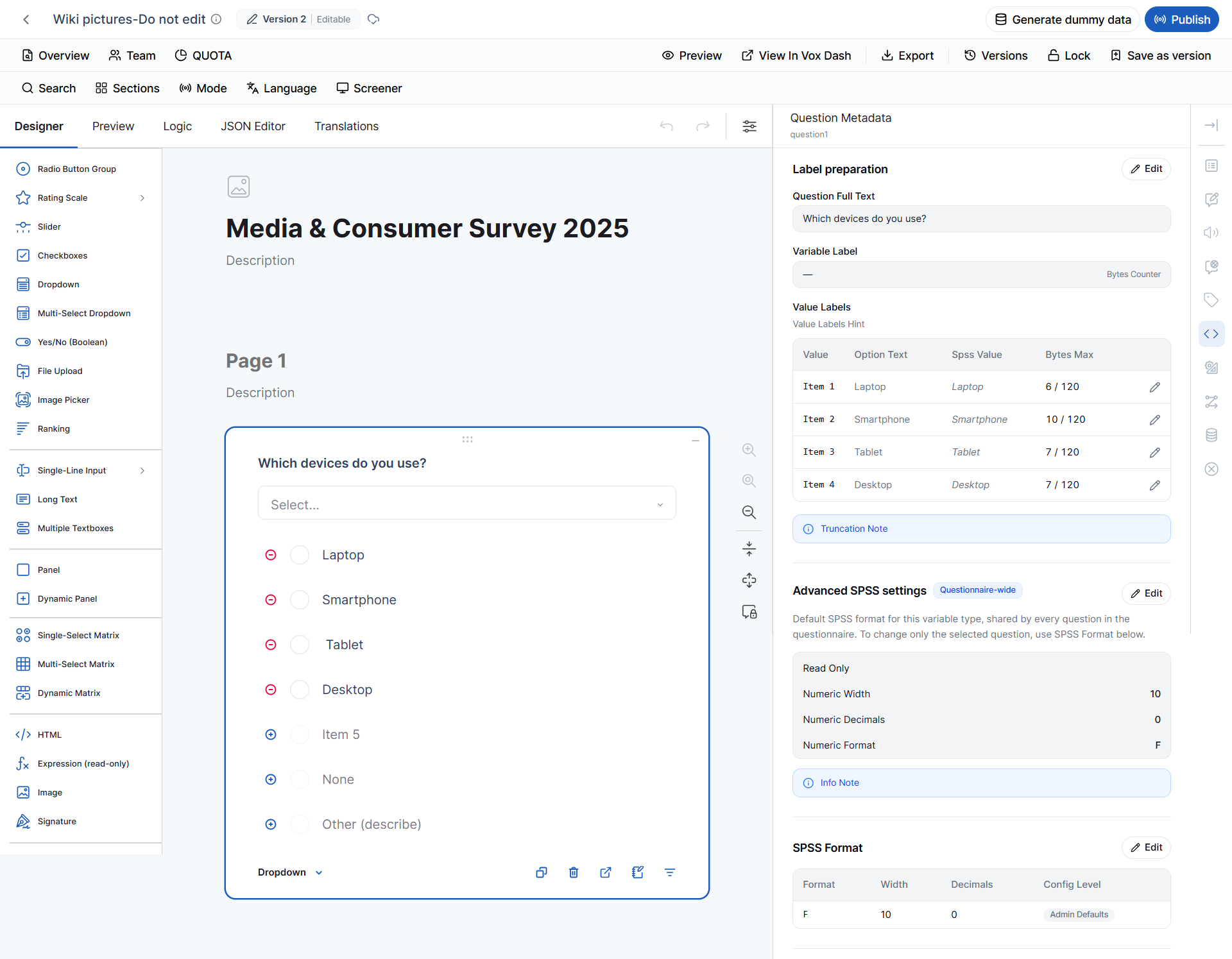Expand the Rating Scale submenu chevron
This screenshot has height=959, width=1232.
pos(142,198)
